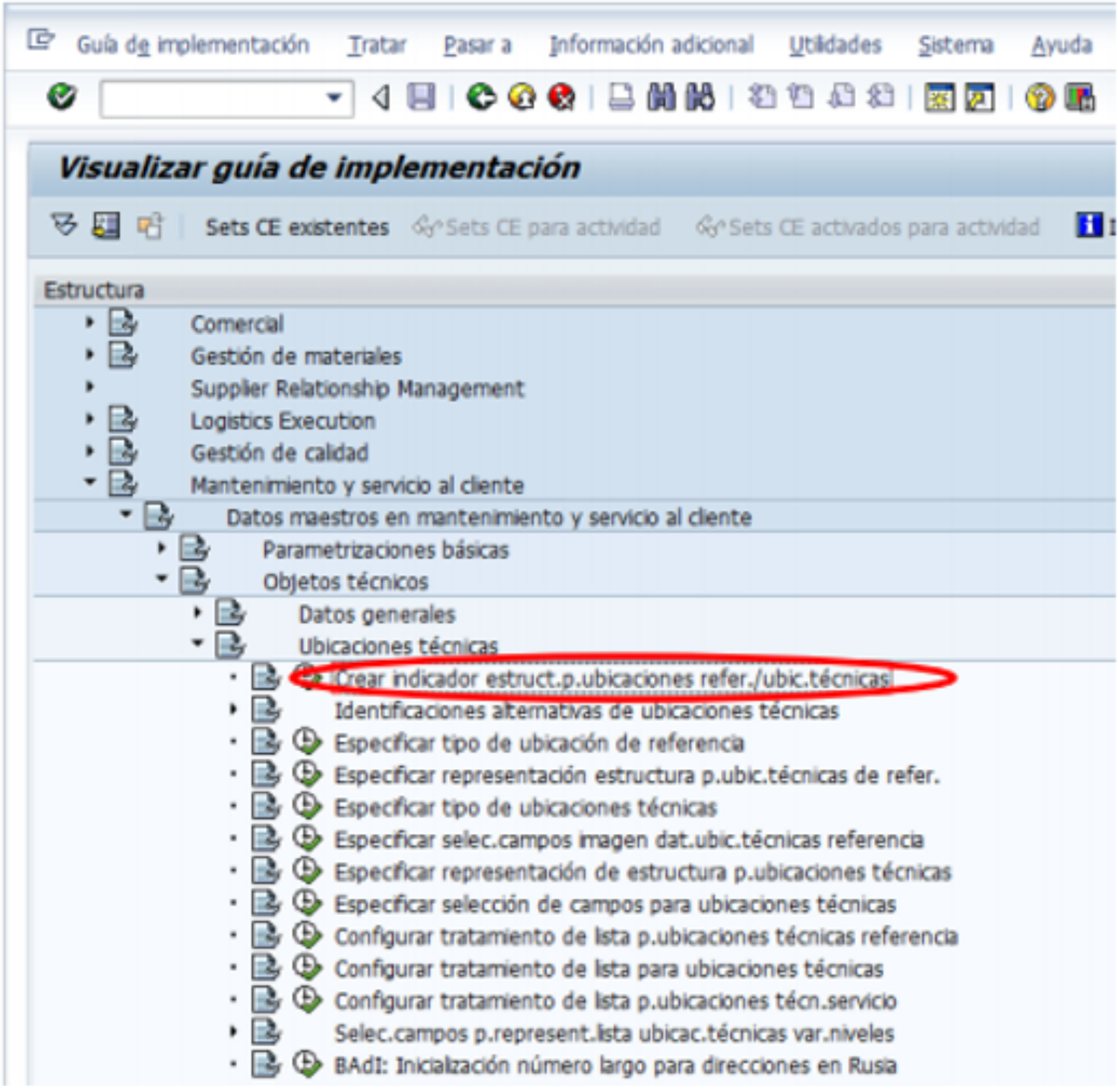Expand Supplier Relationship Management node

[90, 387]
